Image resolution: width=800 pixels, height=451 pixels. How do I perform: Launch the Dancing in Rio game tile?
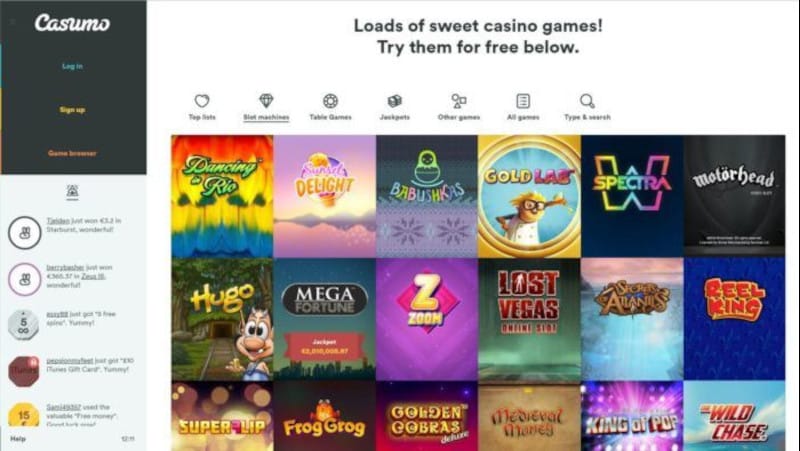pyautogui.click(x=222, y=196)
